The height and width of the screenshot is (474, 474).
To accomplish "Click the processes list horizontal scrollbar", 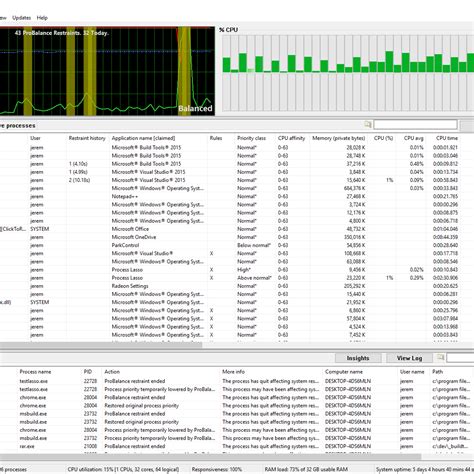I will pos(101,345).
